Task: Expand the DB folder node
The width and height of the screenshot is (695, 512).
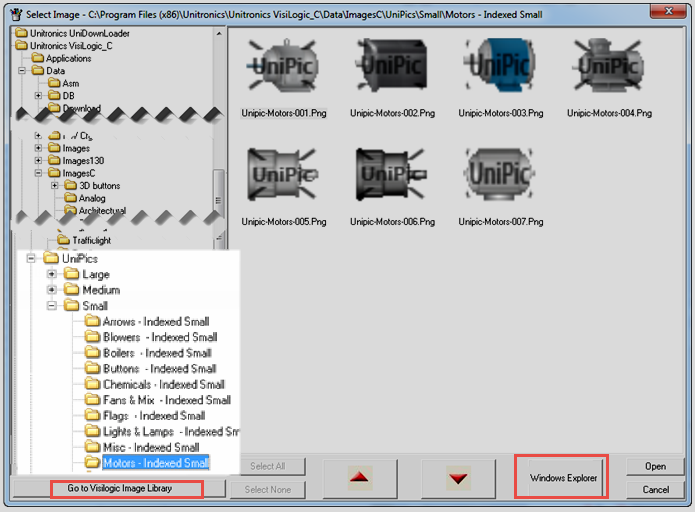Action: [39, 95]
